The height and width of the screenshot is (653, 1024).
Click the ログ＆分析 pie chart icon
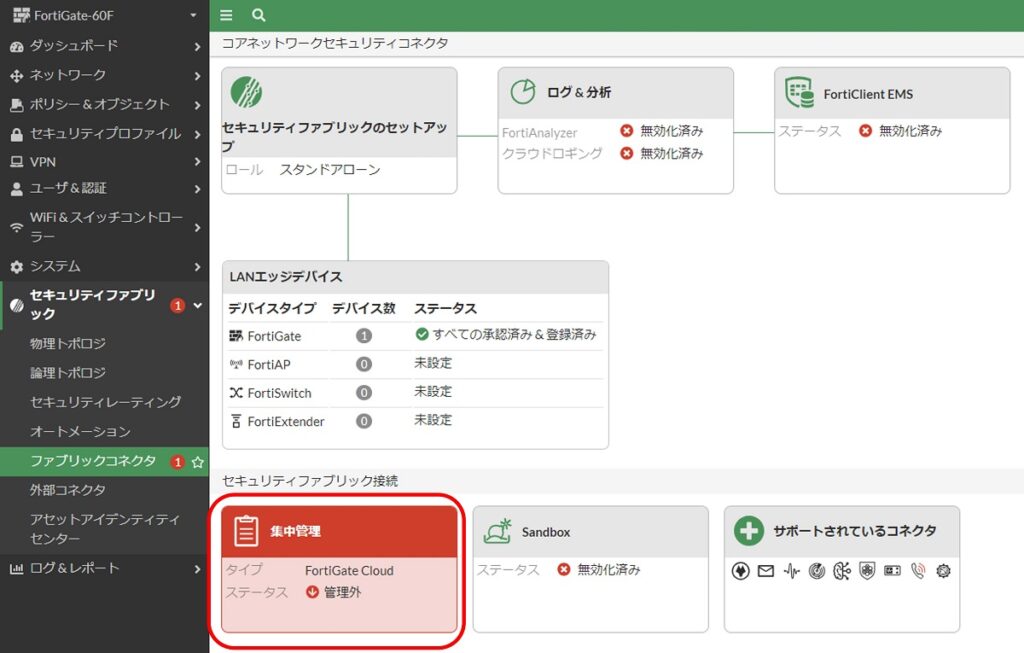point(523,92)
